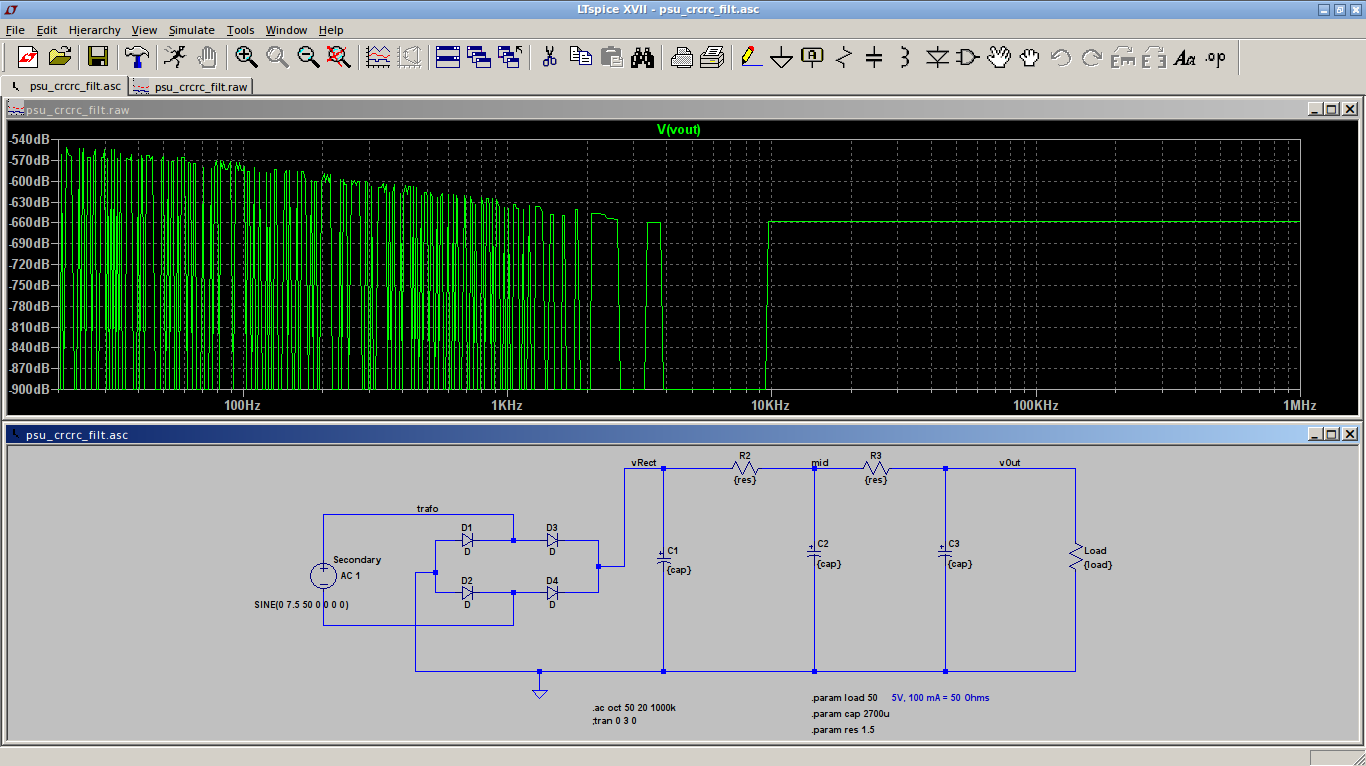Click the vRect net label

pyautogui.click(x=643, y=463)
